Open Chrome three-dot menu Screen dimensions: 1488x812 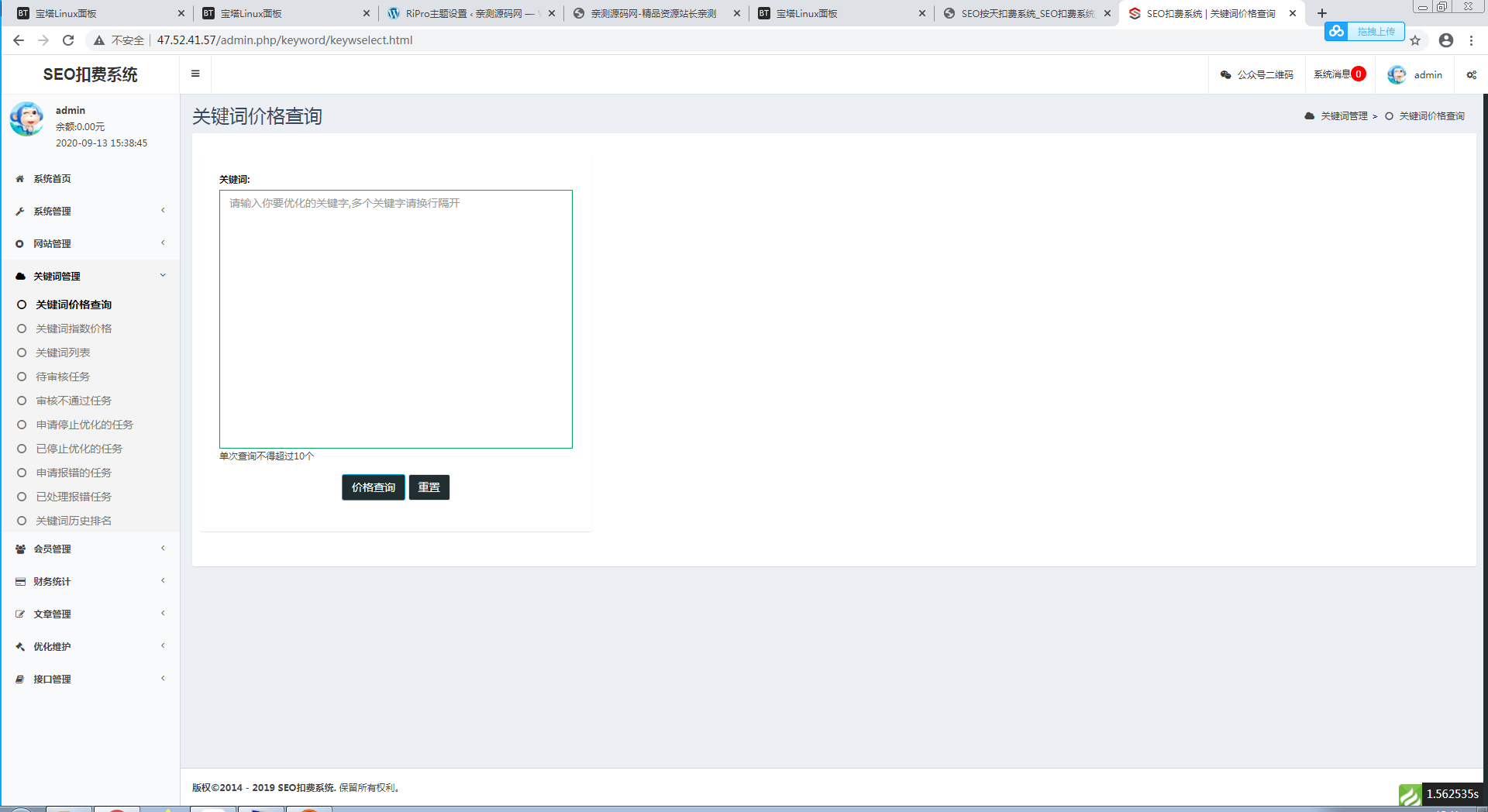(x=1471, y=40)
